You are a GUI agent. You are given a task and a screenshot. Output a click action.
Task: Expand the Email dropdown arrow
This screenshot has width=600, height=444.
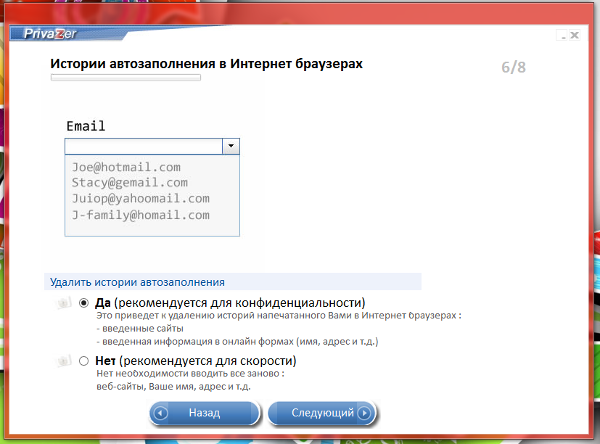231,146
